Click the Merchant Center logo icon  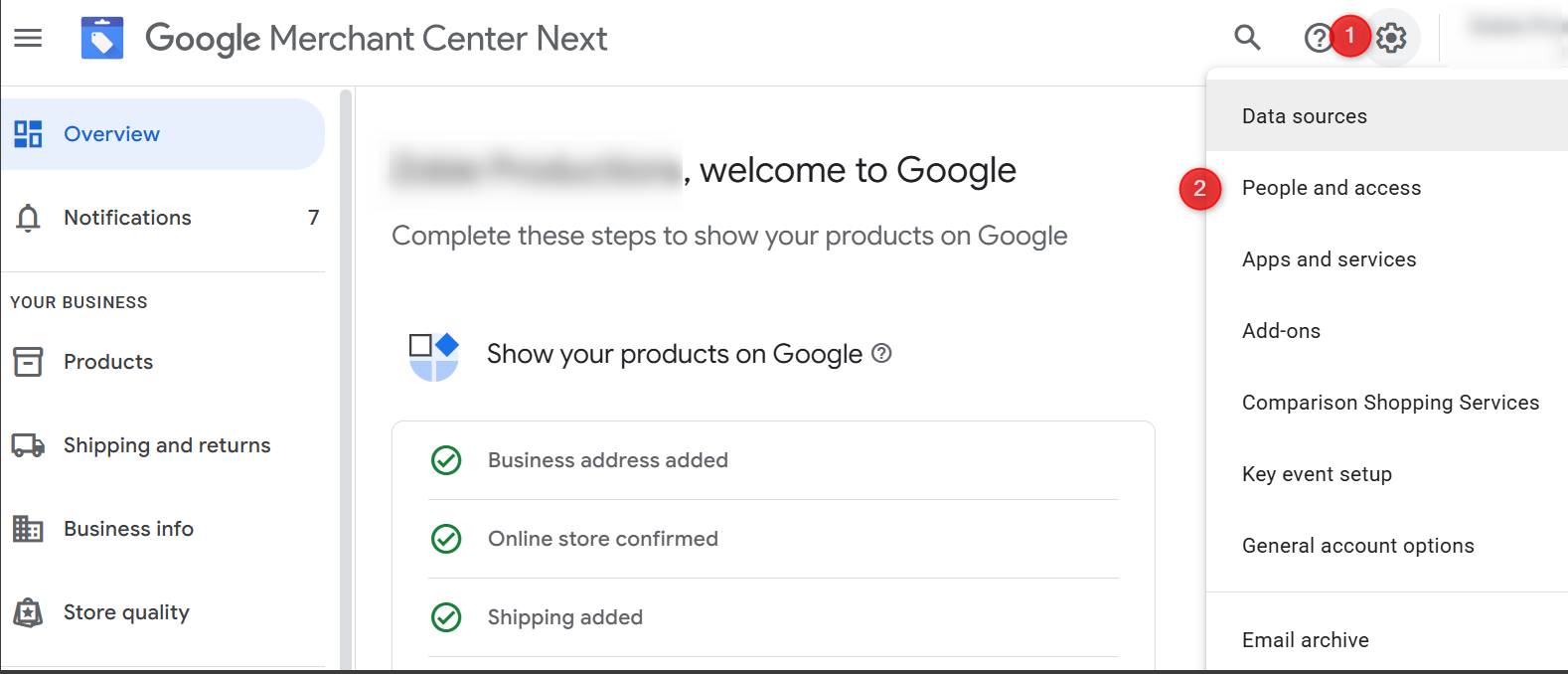pos(102,38)
